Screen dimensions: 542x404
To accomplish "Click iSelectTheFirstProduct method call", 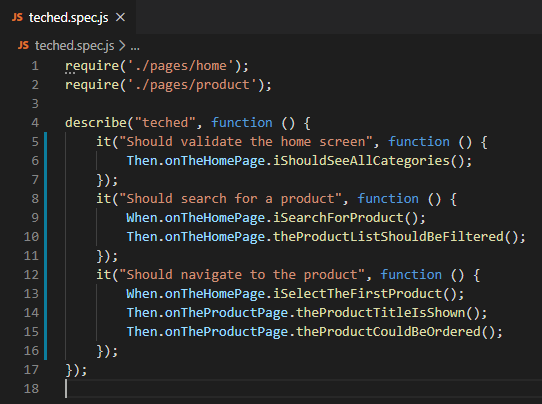I will click(x=357, y=294).
